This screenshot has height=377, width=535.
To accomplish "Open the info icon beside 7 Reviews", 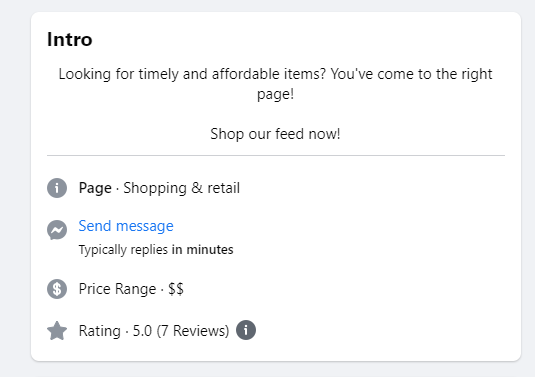I will (246, 330).
